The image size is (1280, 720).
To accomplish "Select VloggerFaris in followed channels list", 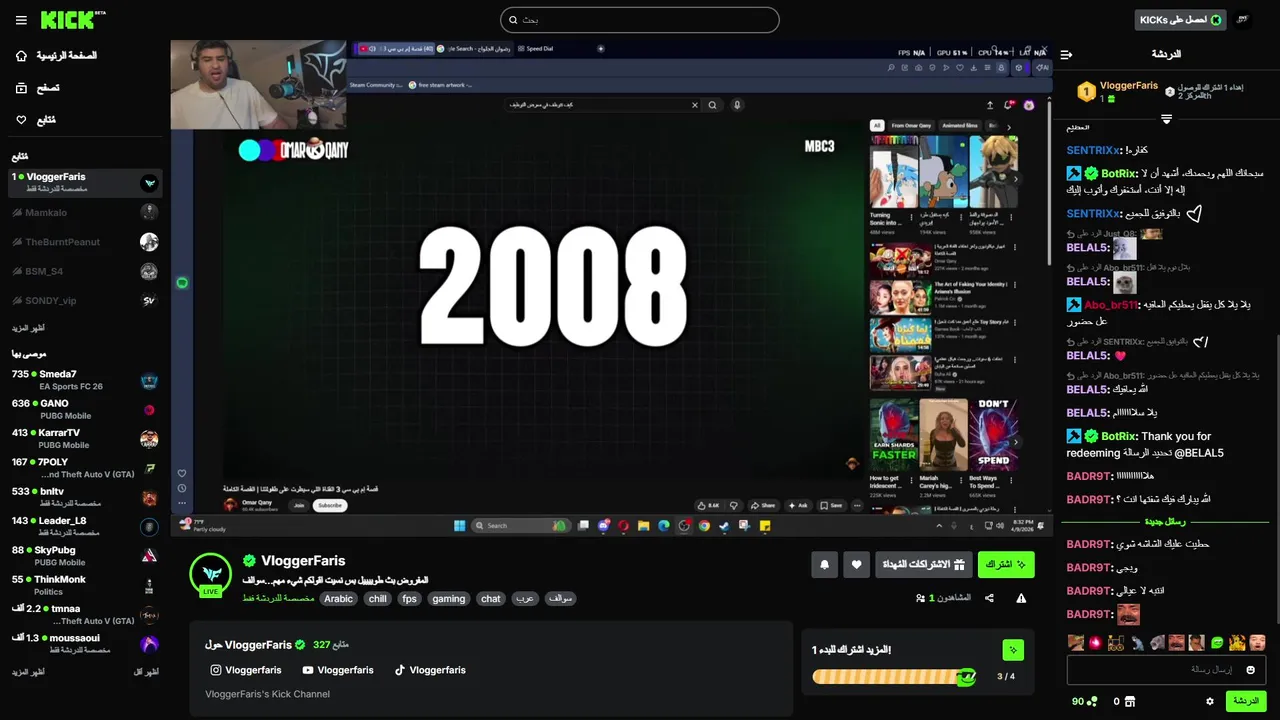I will pyautogui.click(x=84, y=182).
